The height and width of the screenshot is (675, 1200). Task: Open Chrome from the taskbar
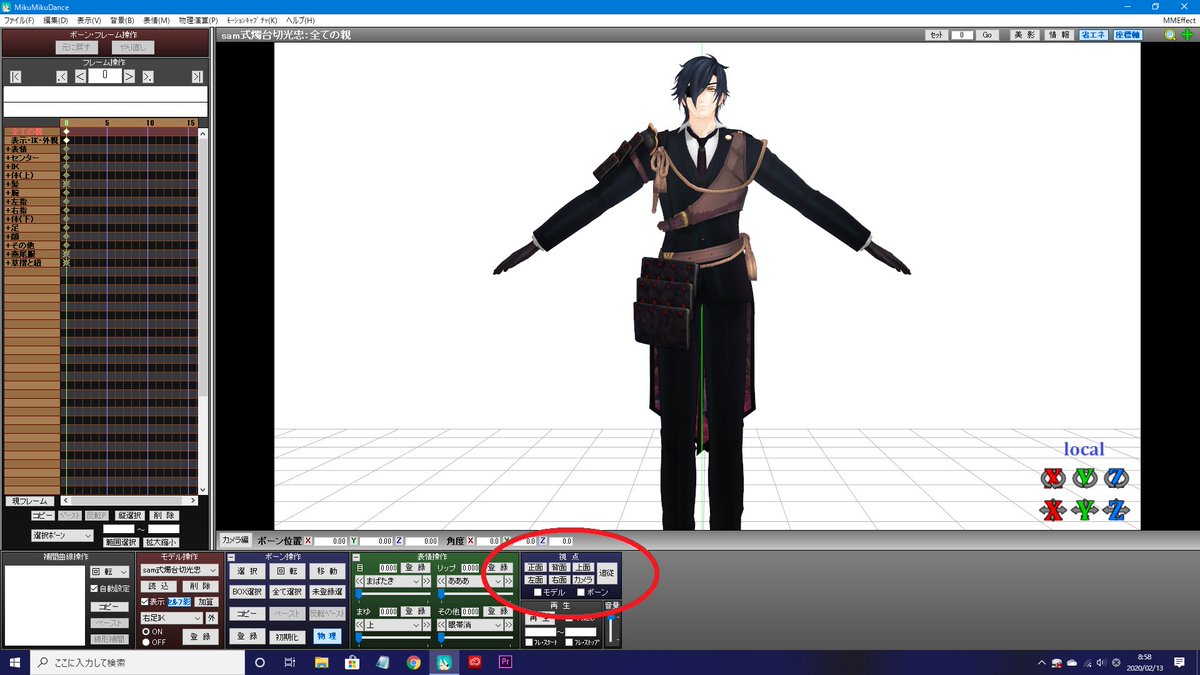(x=413, y=662)
